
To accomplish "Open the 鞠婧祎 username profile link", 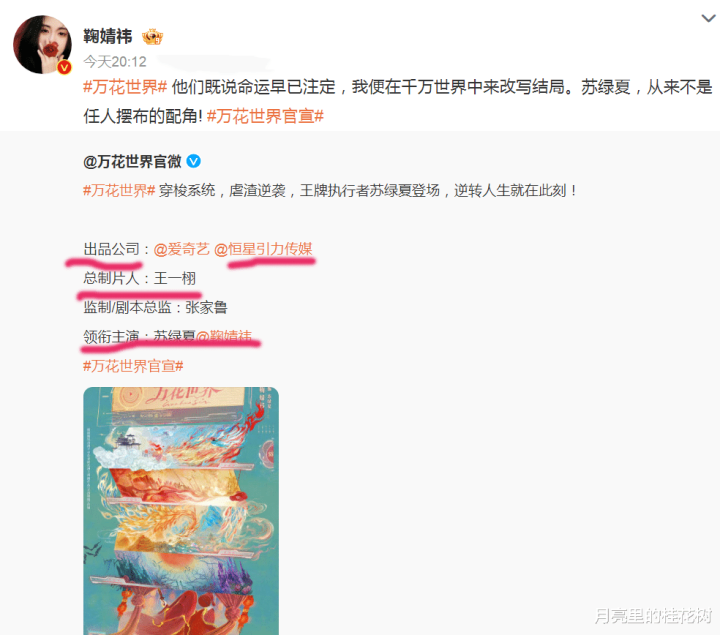I will pos(108,36).
